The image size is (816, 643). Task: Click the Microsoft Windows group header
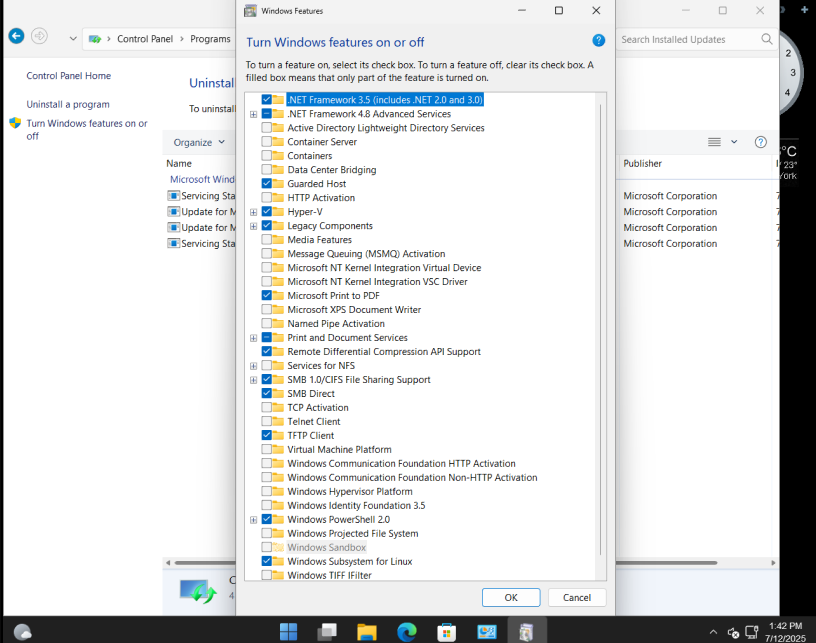click(x=202, y=179)
